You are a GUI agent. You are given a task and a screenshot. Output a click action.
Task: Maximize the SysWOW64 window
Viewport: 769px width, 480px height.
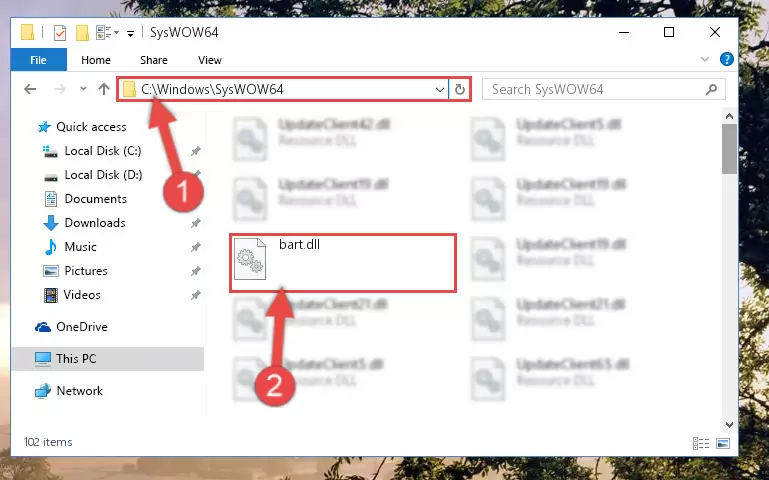click(669, 32)
